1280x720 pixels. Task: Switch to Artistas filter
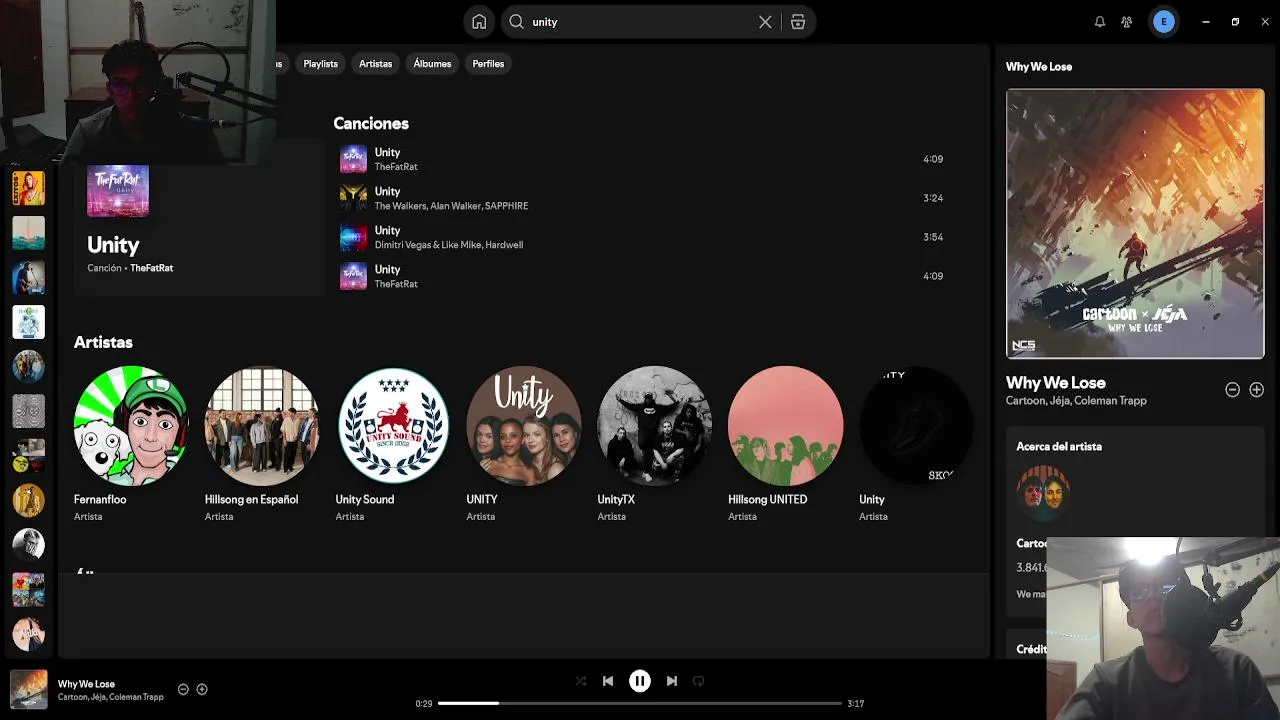pyautogui.click(x=376, y=64)
